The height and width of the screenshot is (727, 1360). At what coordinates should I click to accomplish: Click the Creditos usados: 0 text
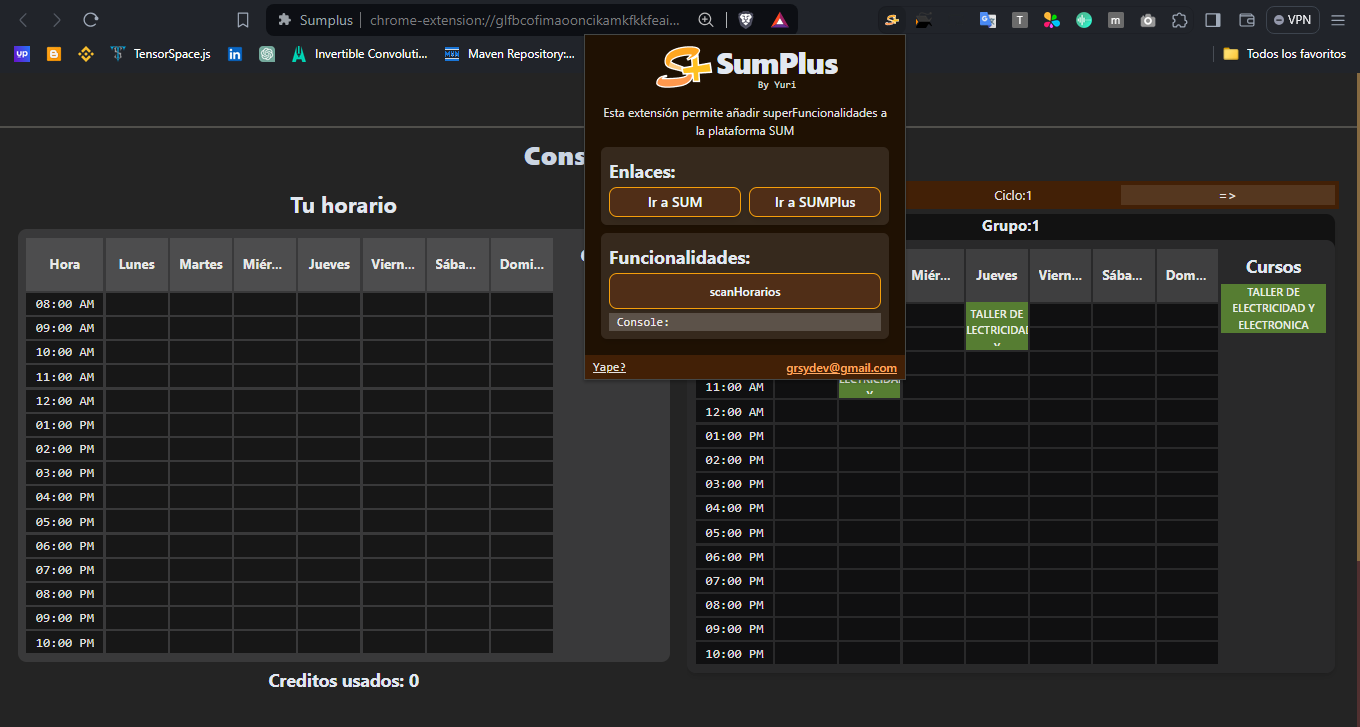click(344, 681)
